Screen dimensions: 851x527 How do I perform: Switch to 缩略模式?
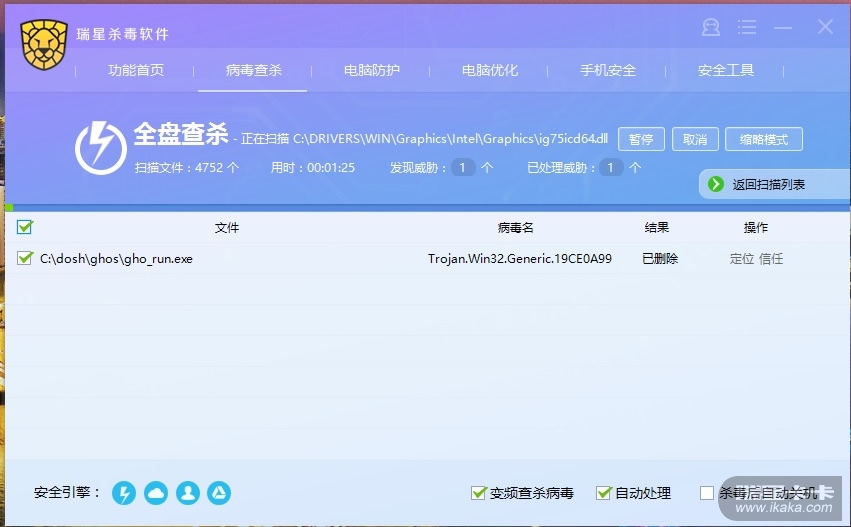[764, 139]
